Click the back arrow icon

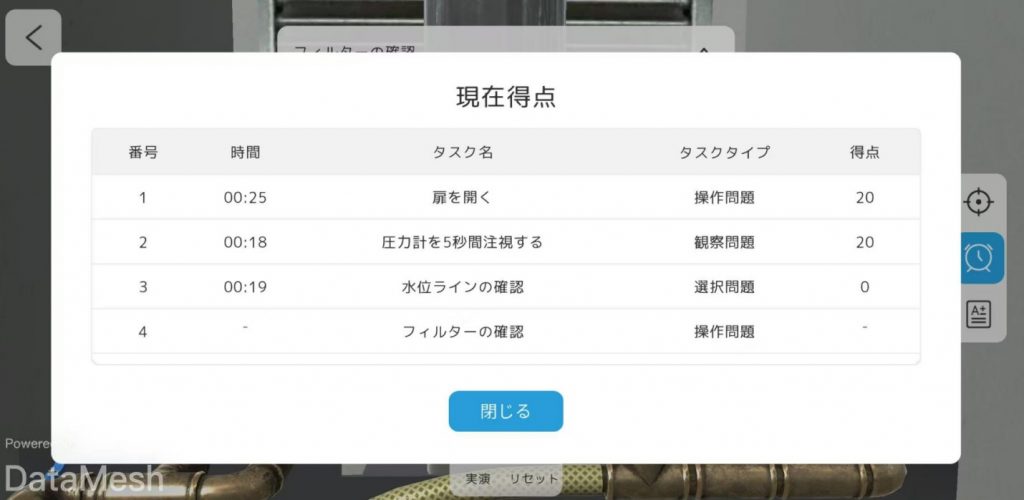tap(33, 38)
